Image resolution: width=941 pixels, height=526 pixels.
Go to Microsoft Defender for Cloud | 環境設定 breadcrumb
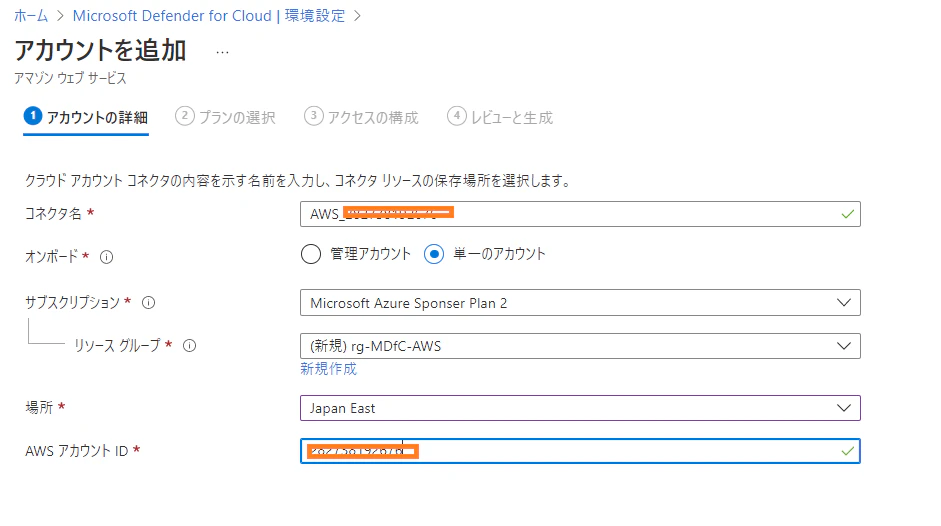(209, 16)
